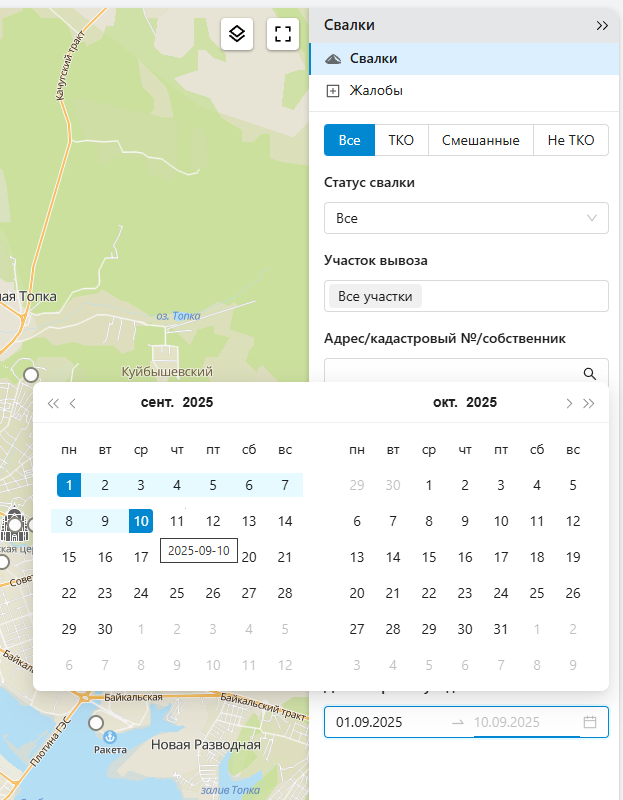Go to previous month in calendar
Screen dimensions: 623x800
click(73, 403)
